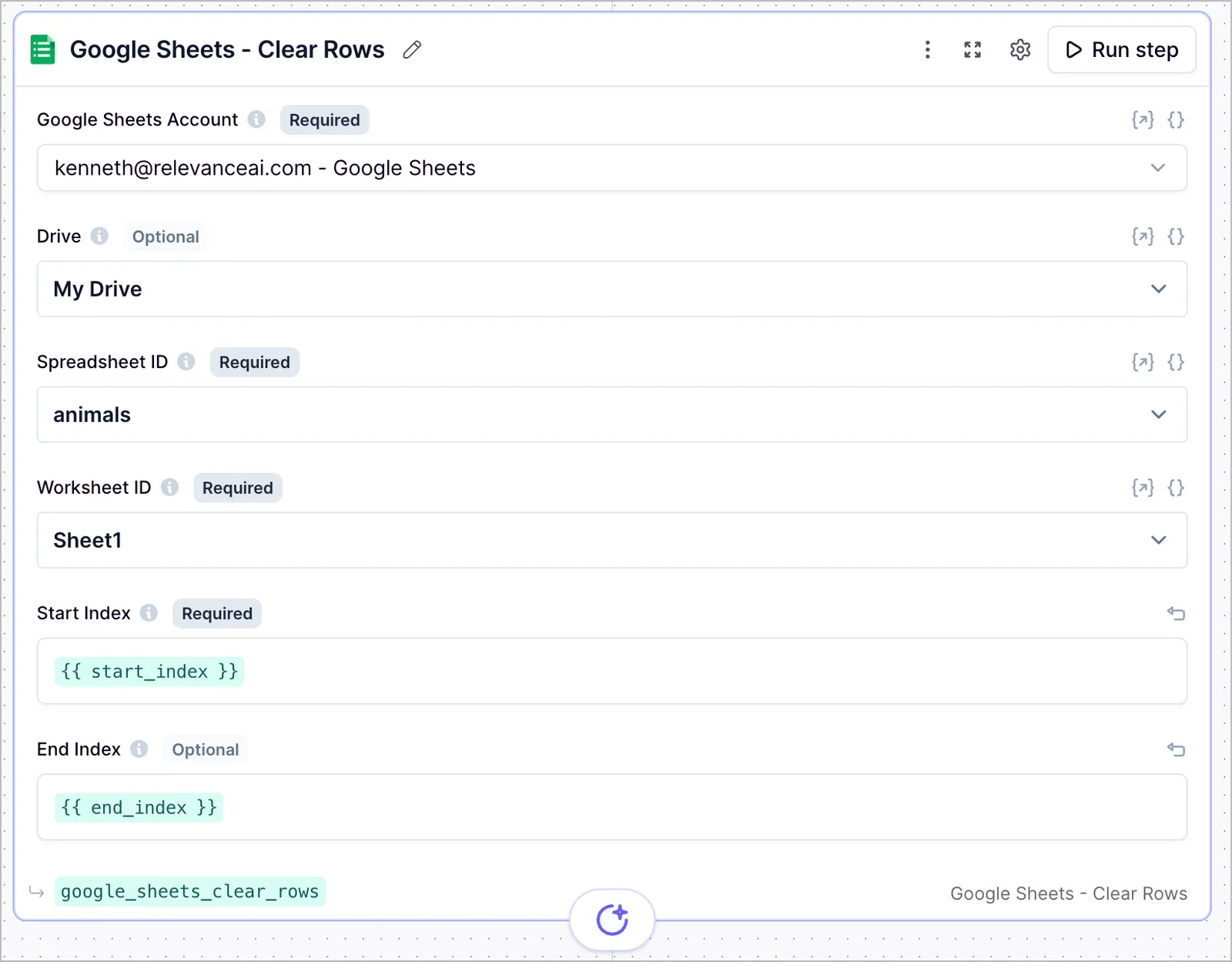1232x962 pixels.
Task: Click the Optional badge next to End Index
Action: point(206,749)
